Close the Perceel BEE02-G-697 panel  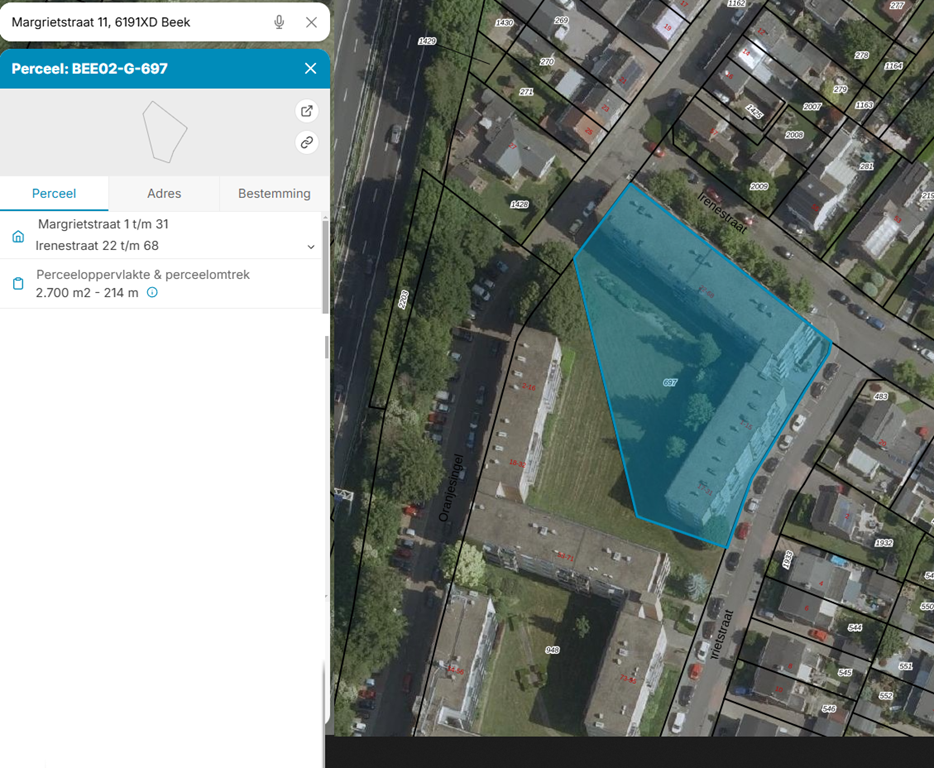click(310, 69)
